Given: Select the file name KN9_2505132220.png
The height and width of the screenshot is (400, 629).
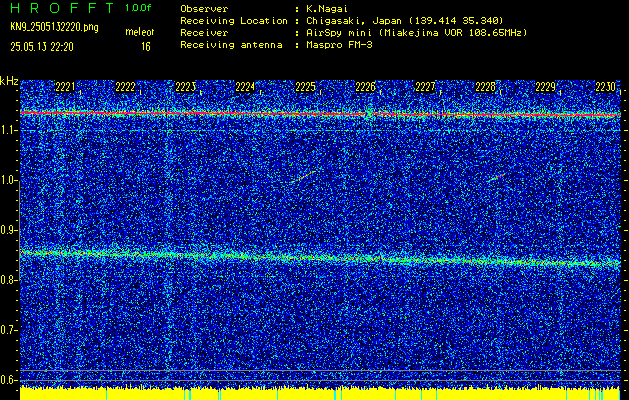Looking at the screenshot, I should coord(54,27).
